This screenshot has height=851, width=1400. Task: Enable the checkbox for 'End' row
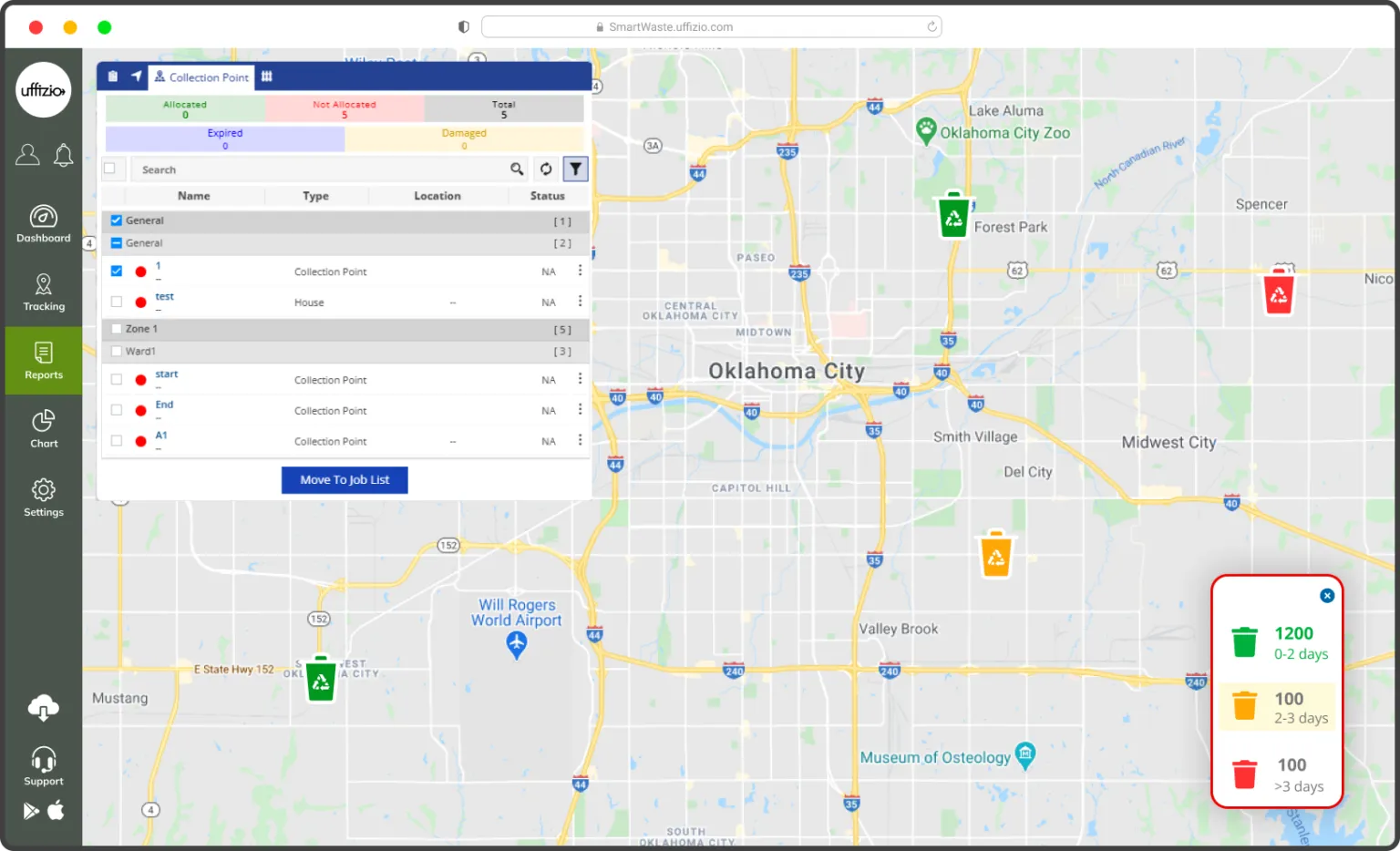117,410
